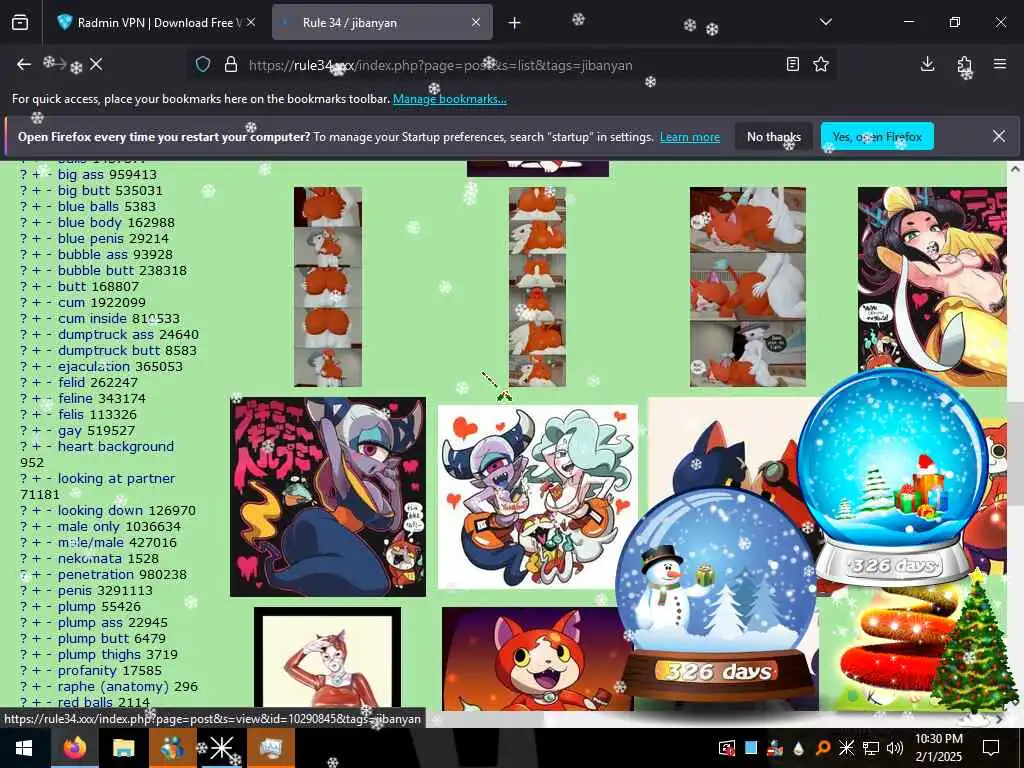Open the 'looking at partner' tag link
1024x768 pixels.
(116, 479)
